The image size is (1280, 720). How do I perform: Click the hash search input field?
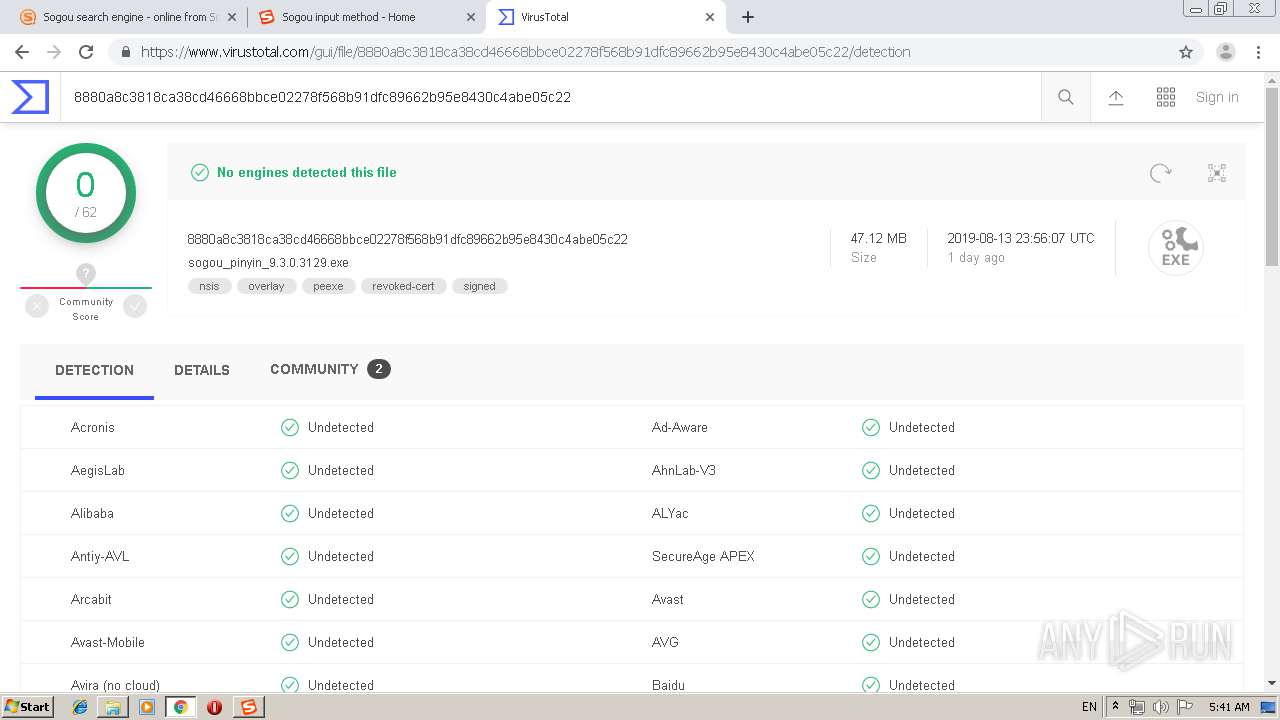tap(550, 97)
